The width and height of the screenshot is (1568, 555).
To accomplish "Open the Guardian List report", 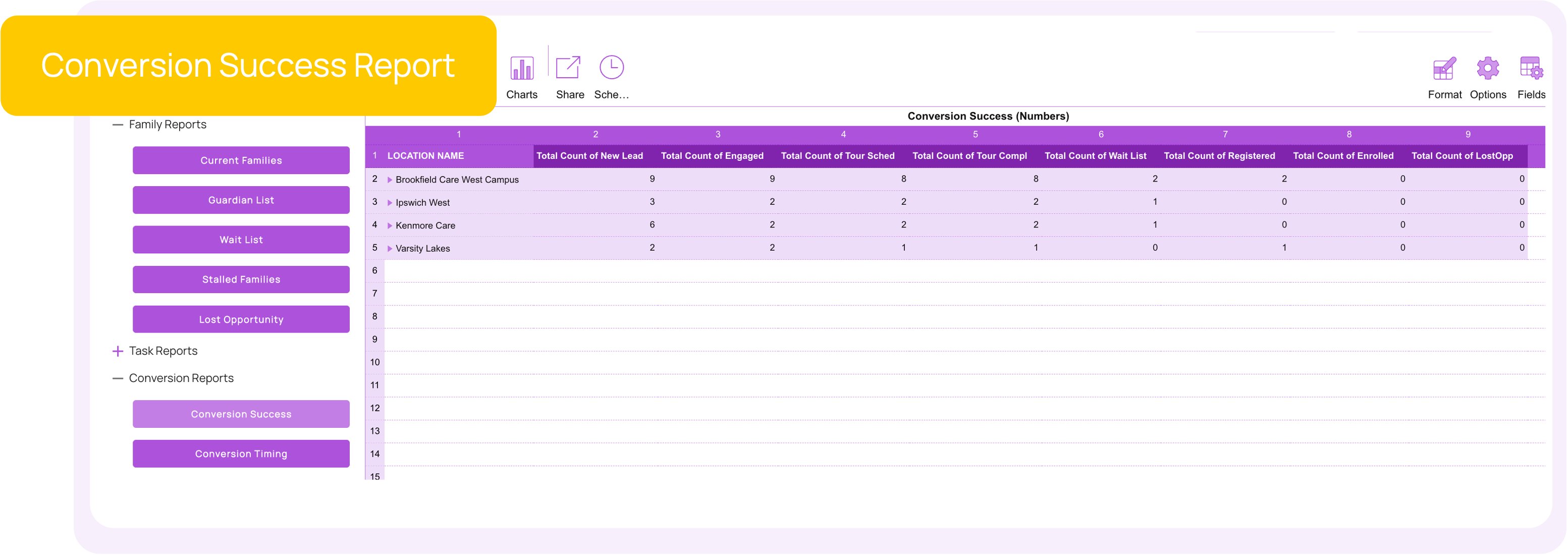I will 241,200.
